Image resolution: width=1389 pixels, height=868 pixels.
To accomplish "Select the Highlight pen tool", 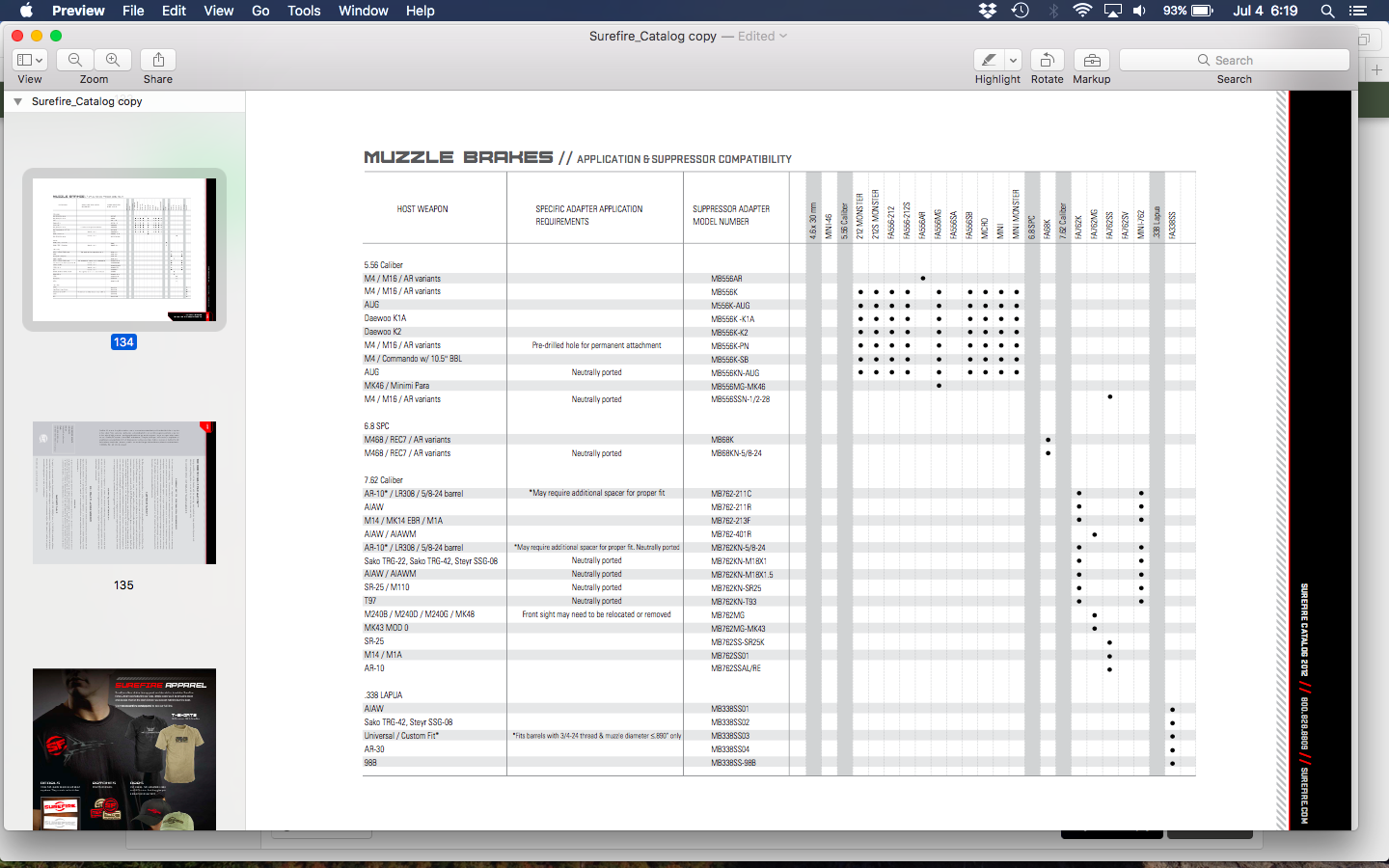I will coord(989,60).
